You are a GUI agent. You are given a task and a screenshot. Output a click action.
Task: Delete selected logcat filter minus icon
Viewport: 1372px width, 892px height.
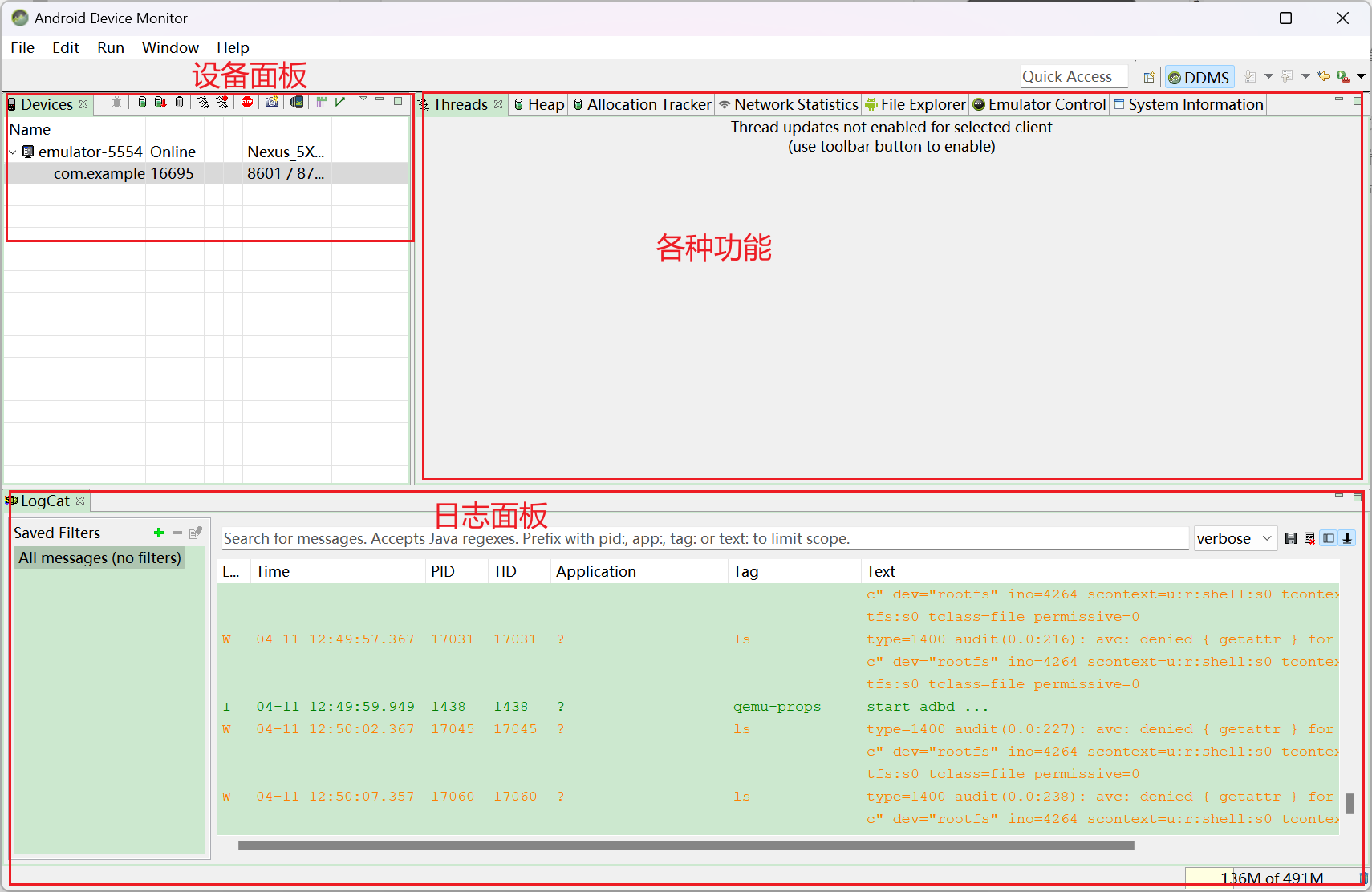tap(177, 533)
